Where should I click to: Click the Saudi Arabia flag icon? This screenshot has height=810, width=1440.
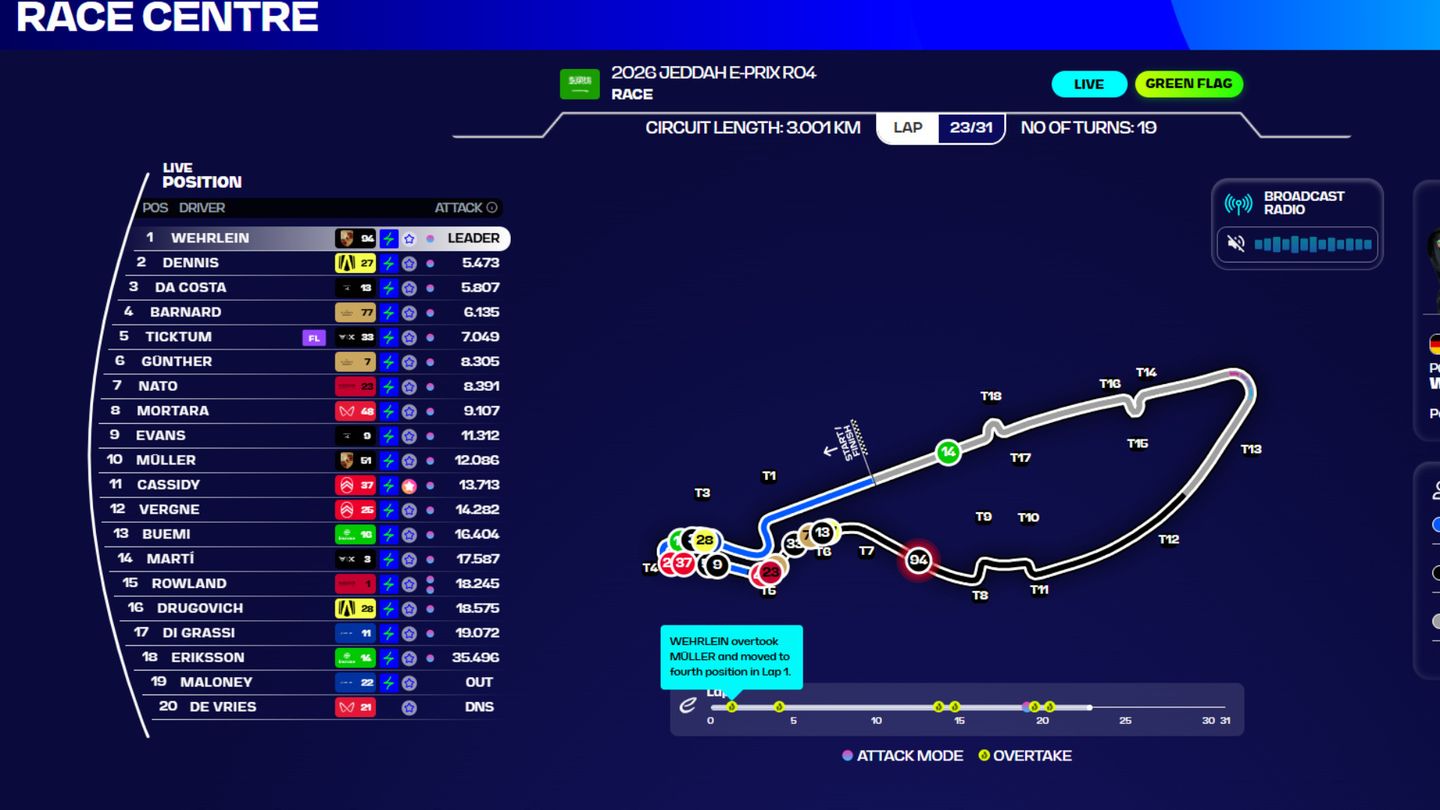pyautogui.click(x=579, y=83)
